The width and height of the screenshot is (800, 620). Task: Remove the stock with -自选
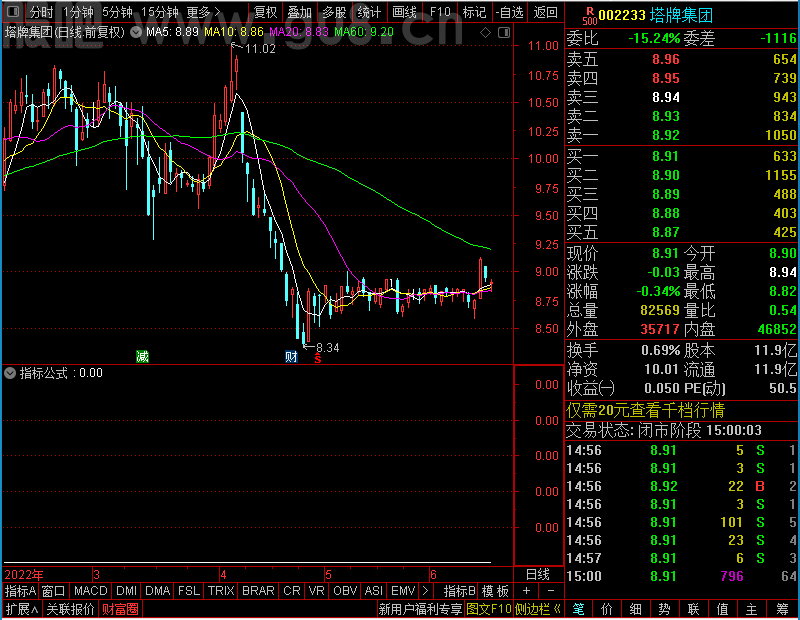pyautogui.click(x=510, y=12)
